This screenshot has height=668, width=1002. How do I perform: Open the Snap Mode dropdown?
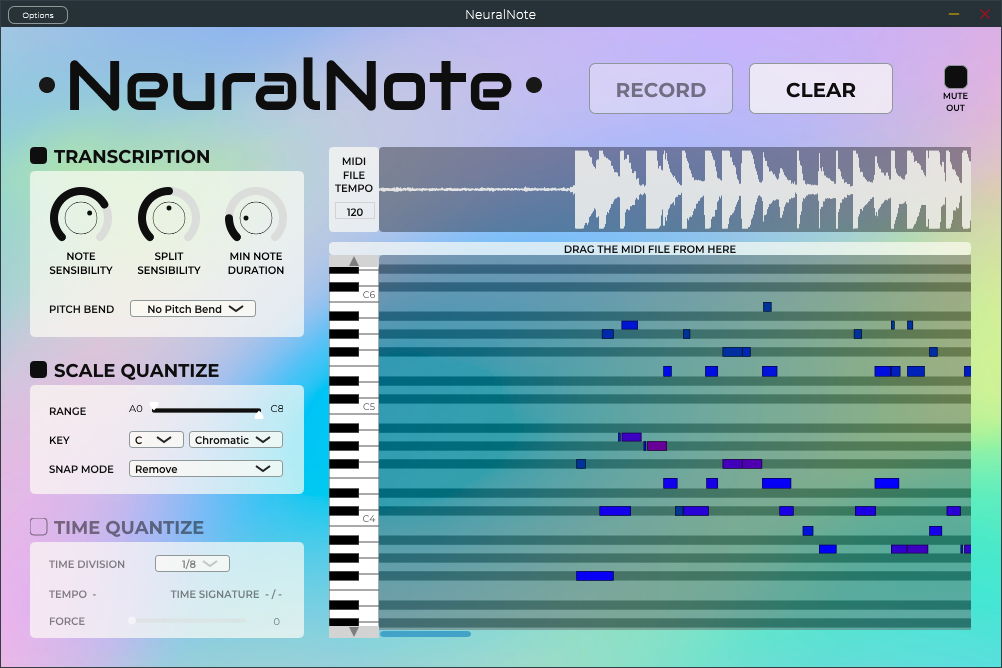[206, 469]
